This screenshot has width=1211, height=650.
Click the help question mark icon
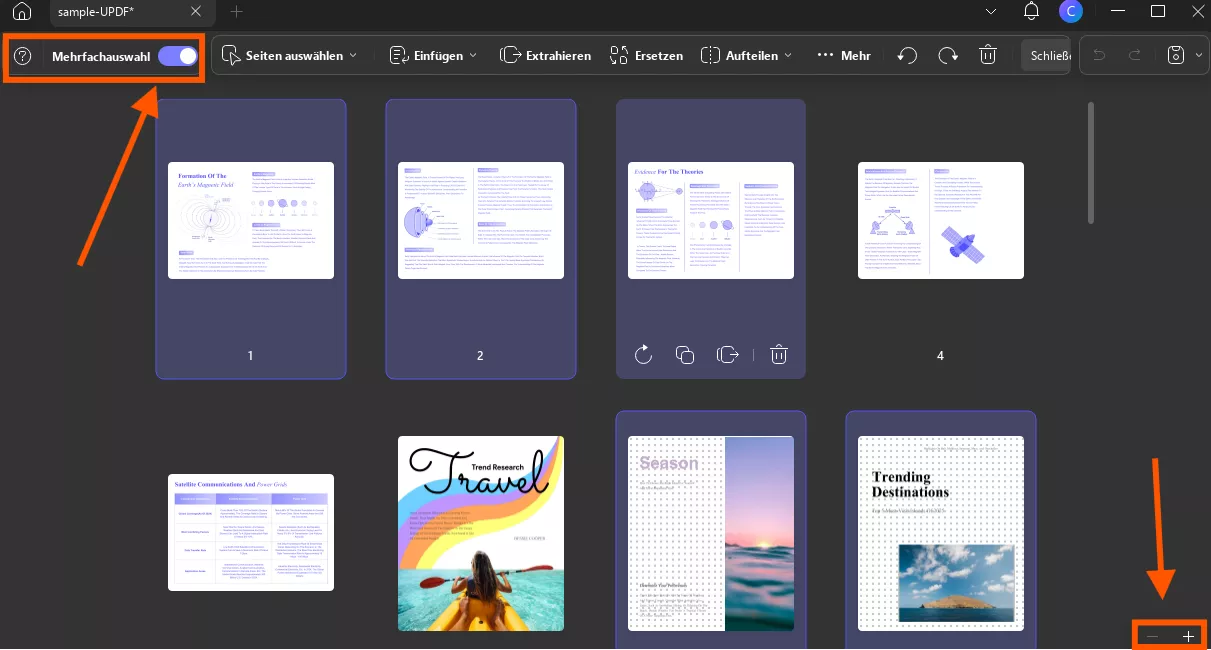23,56
